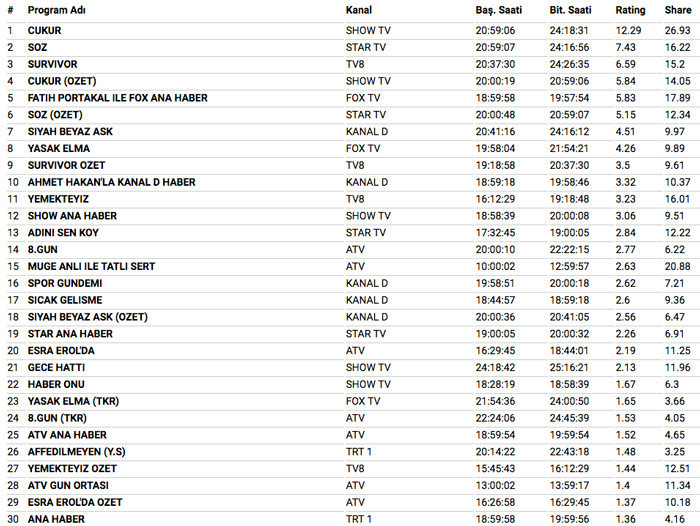Click the SURVIVOR program row title
Image resolution: width=700 pixels, height=526 pixels.
[52, 64]
